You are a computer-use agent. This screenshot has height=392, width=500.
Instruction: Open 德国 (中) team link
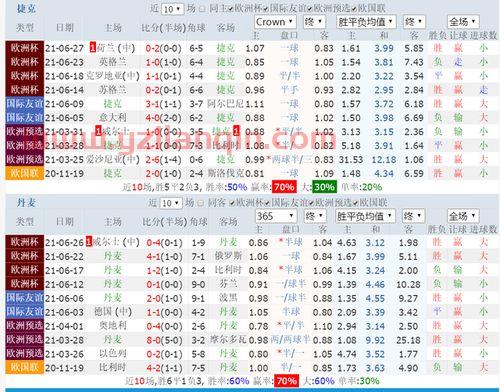113,312
